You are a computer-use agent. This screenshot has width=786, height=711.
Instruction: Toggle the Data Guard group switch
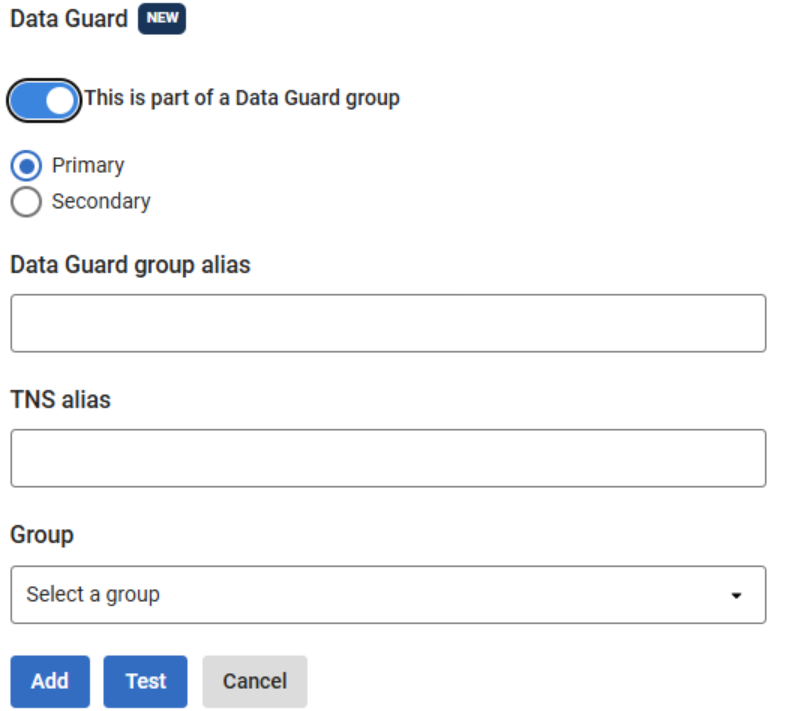[x=44, y=100]
